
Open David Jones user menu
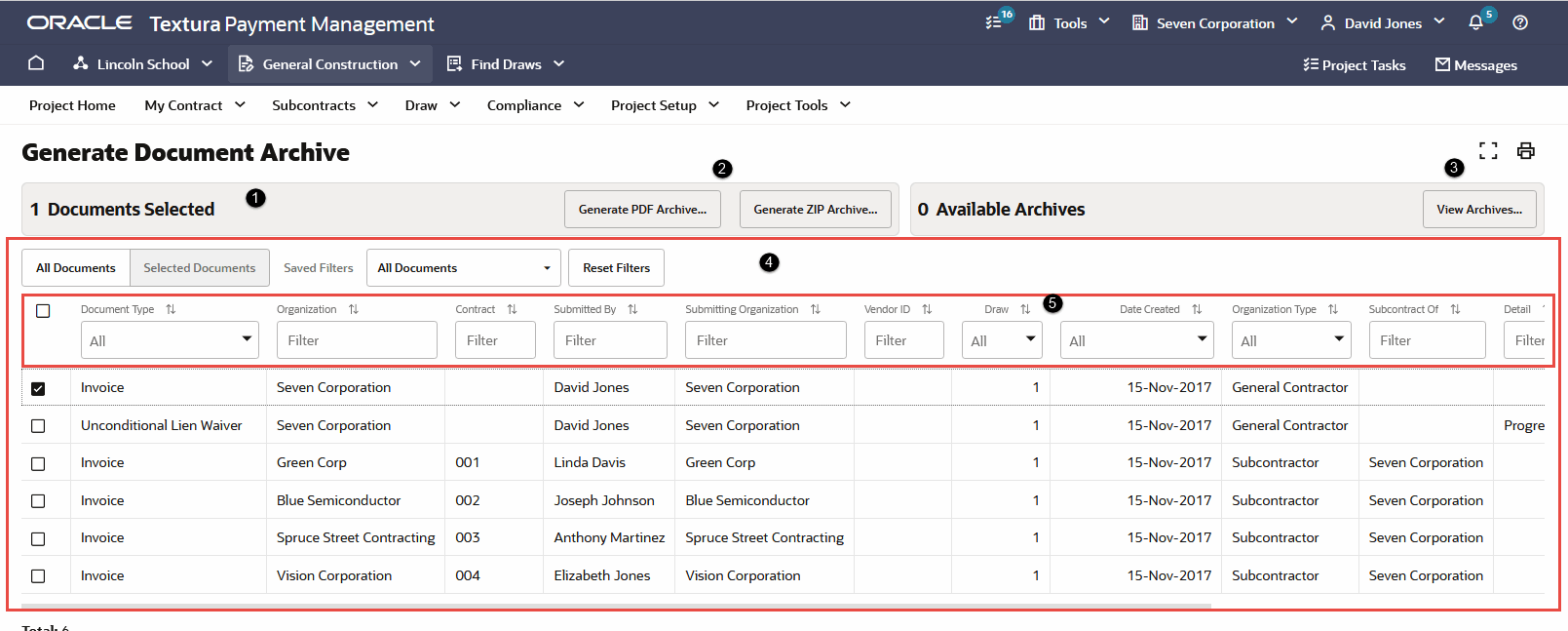1382,22
